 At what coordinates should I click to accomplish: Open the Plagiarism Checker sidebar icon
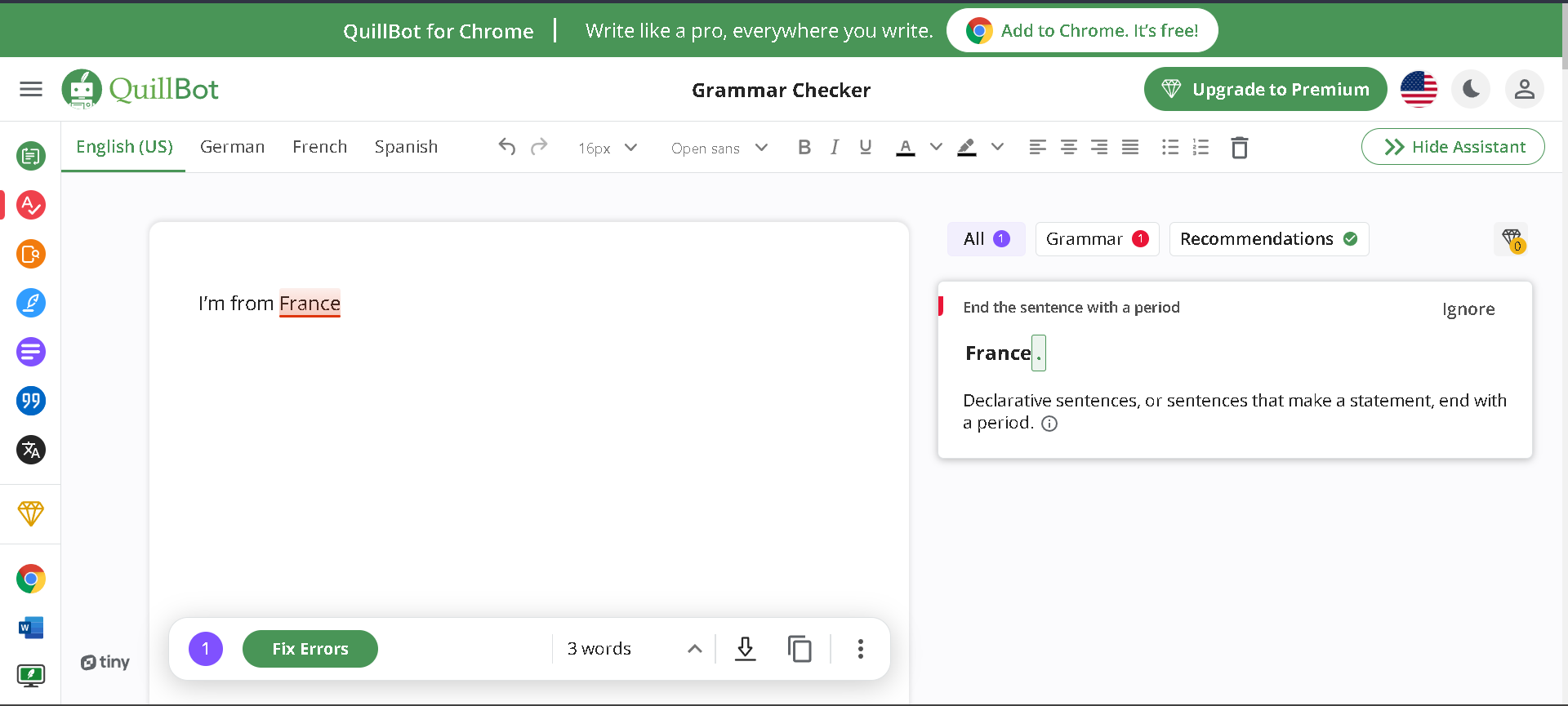(31, 254)
